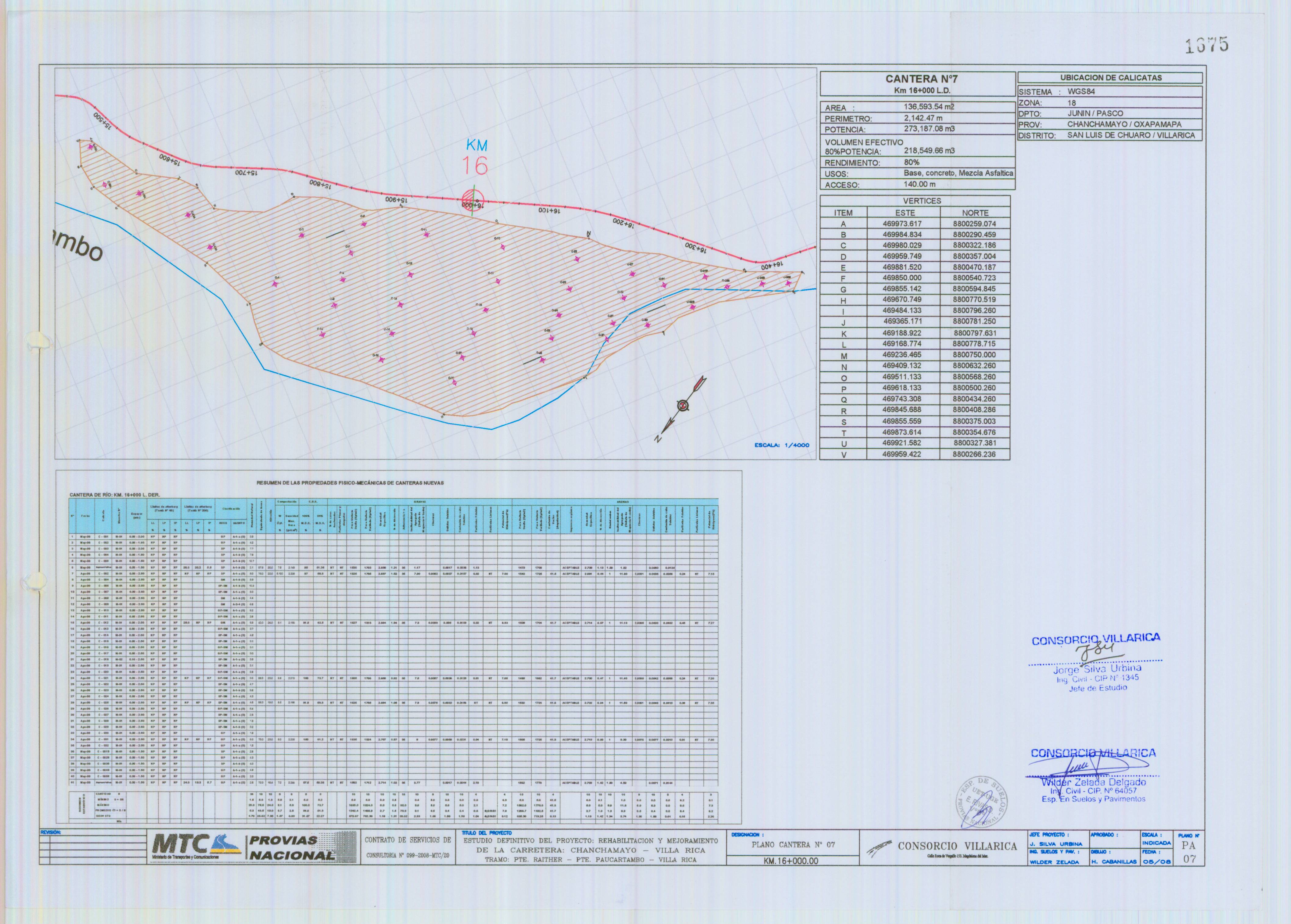Select the department value JUNIN / PASCO
Screen dimensions: 1291x924
coord(1095,113)
